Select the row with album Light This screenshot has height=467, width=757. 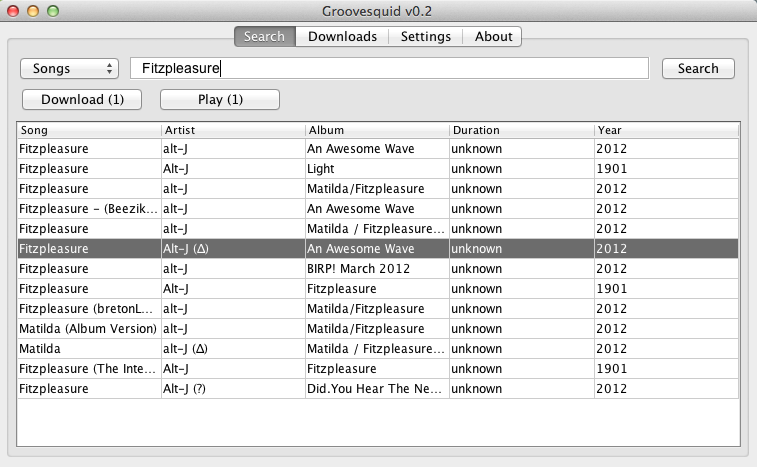[x=378, y=169]
